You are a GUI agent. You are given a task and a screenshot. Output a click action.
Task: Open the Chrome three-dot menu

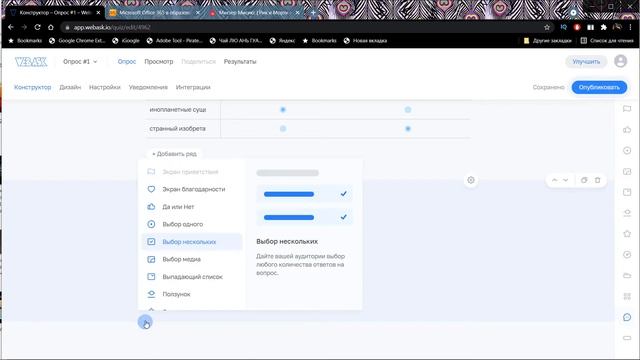631,27
